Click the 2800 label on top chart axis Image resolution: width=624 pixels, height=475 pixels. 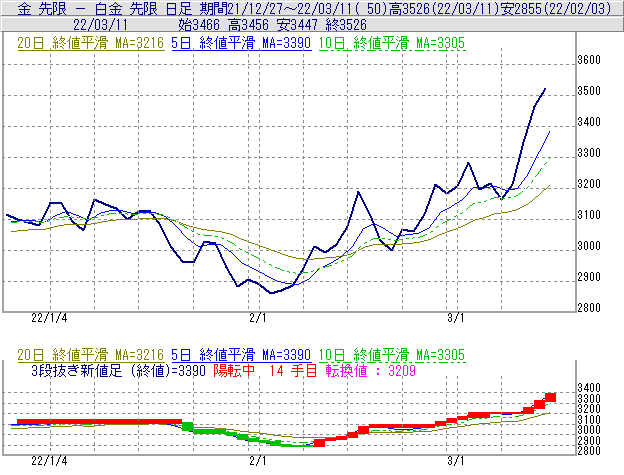[x=589, y=308]
